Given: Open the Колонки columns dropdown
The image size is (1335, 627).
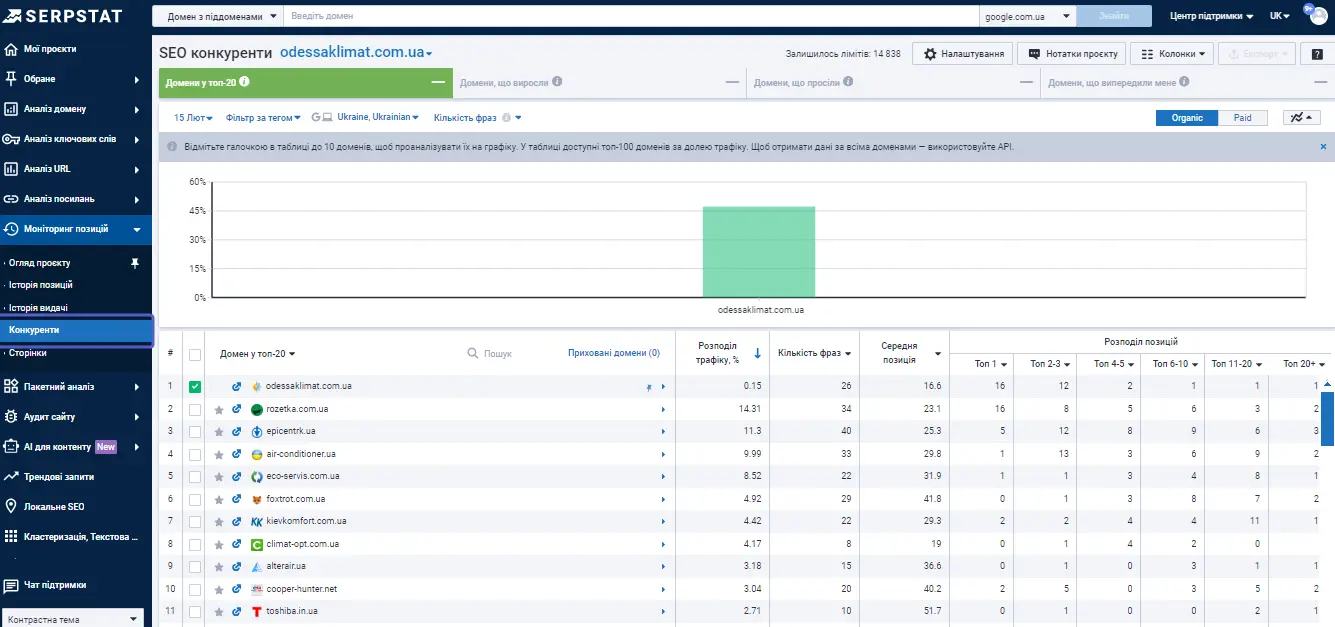Looking at the screenshot, I should pos(1172,54).
